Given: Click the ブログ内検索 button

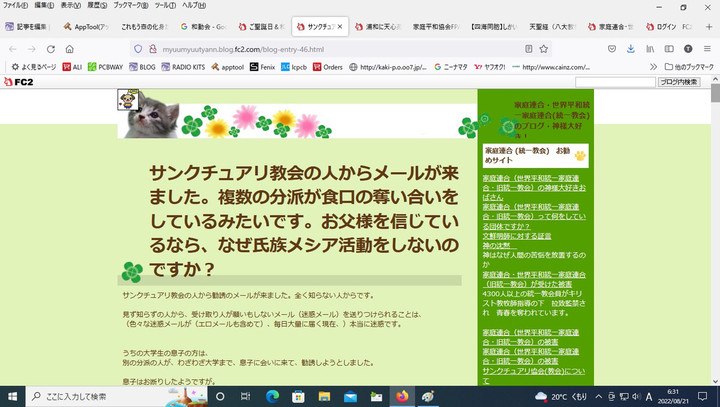Looking at the screenshot, I should tap(682, 82).
